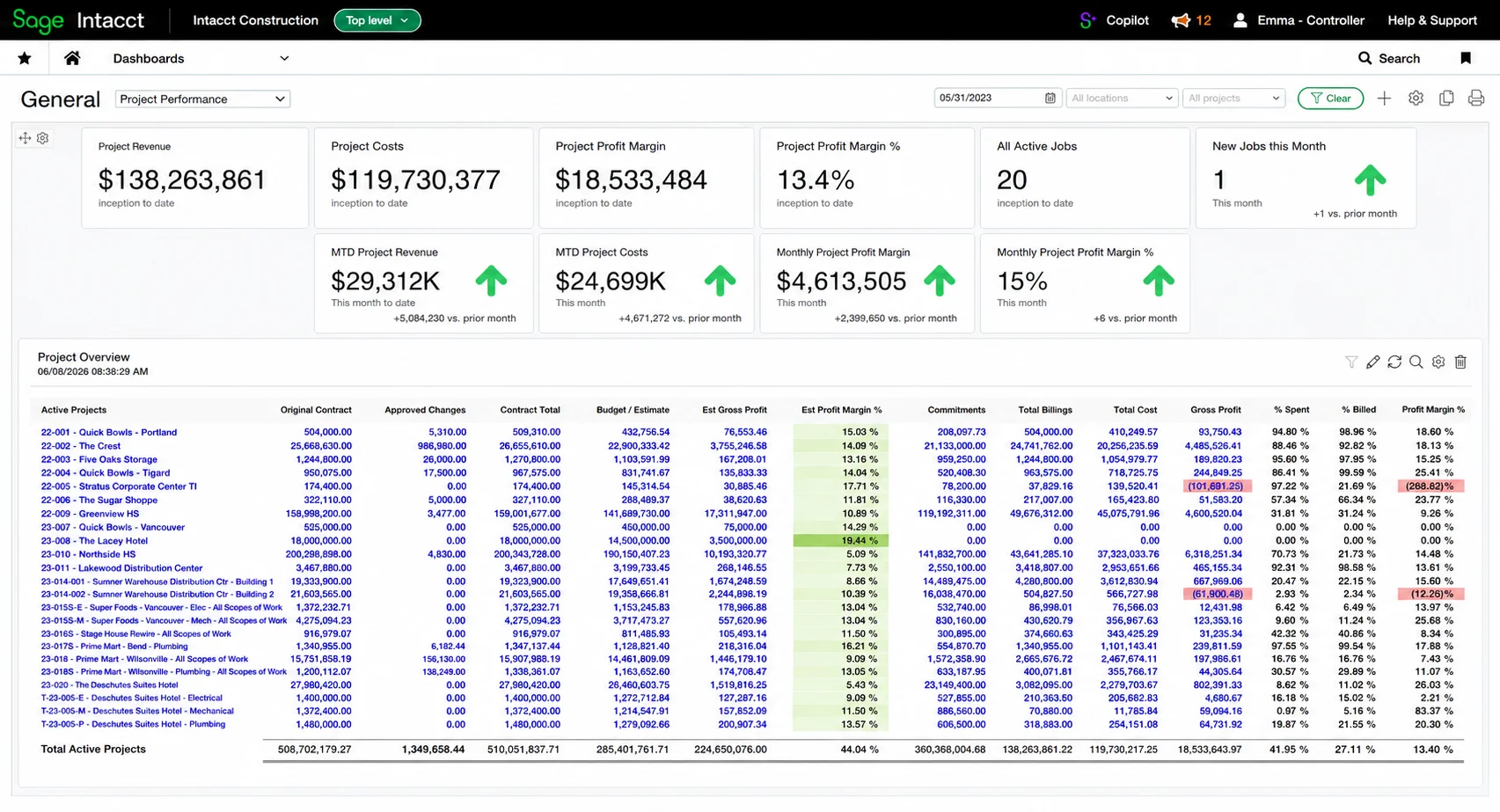Screen dimensions: 1500x812
Task: Go to the home icon
Action: [x=72, y=58]
